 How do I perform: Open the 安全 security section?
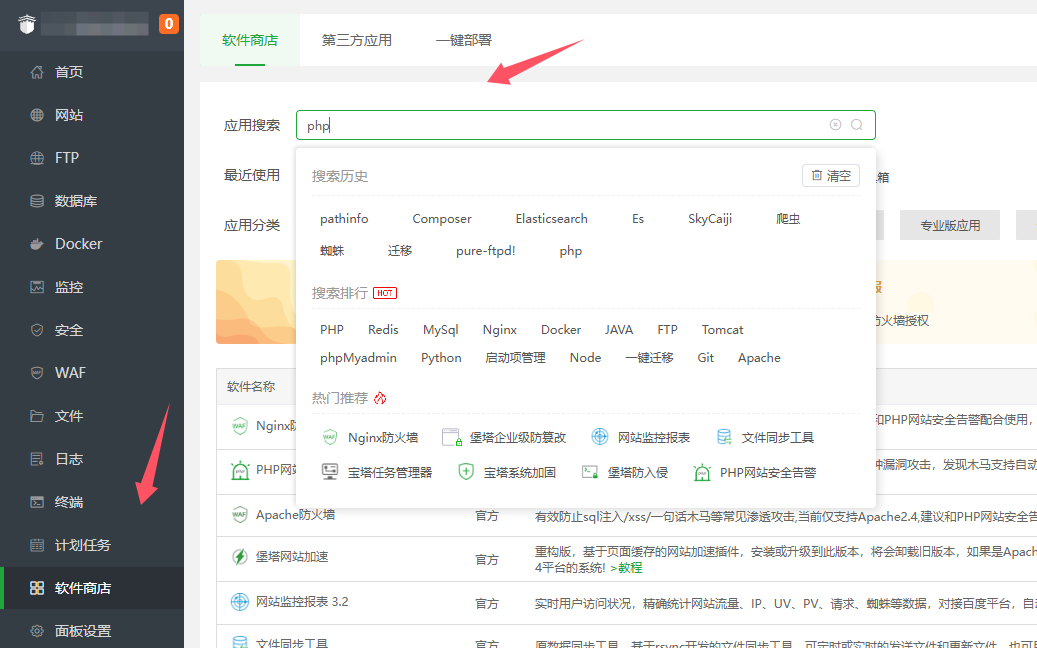[x=69, y=330]
